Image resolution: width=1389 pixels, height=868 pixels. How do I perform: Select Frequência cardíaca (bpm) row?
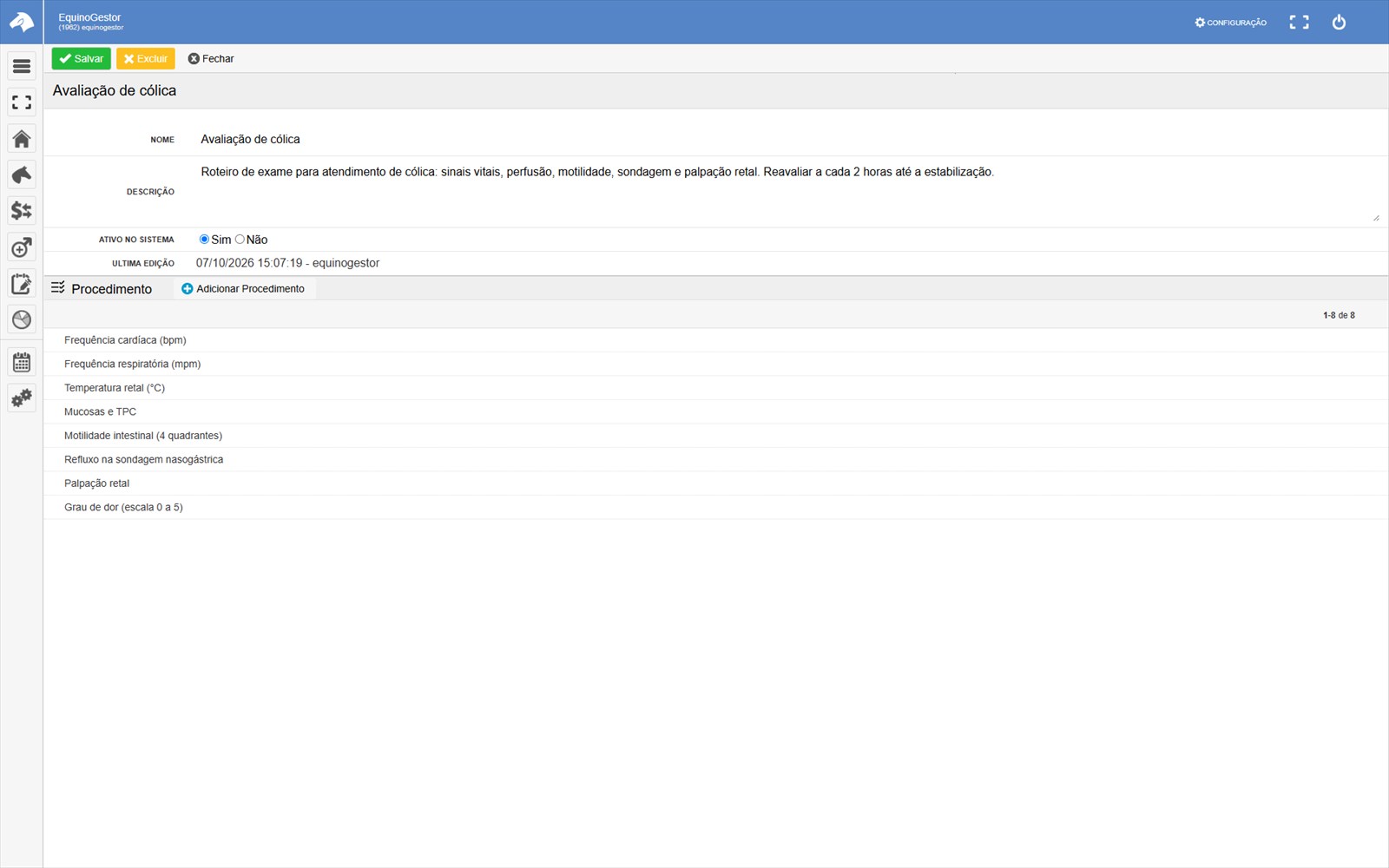(x=715, y=340)
